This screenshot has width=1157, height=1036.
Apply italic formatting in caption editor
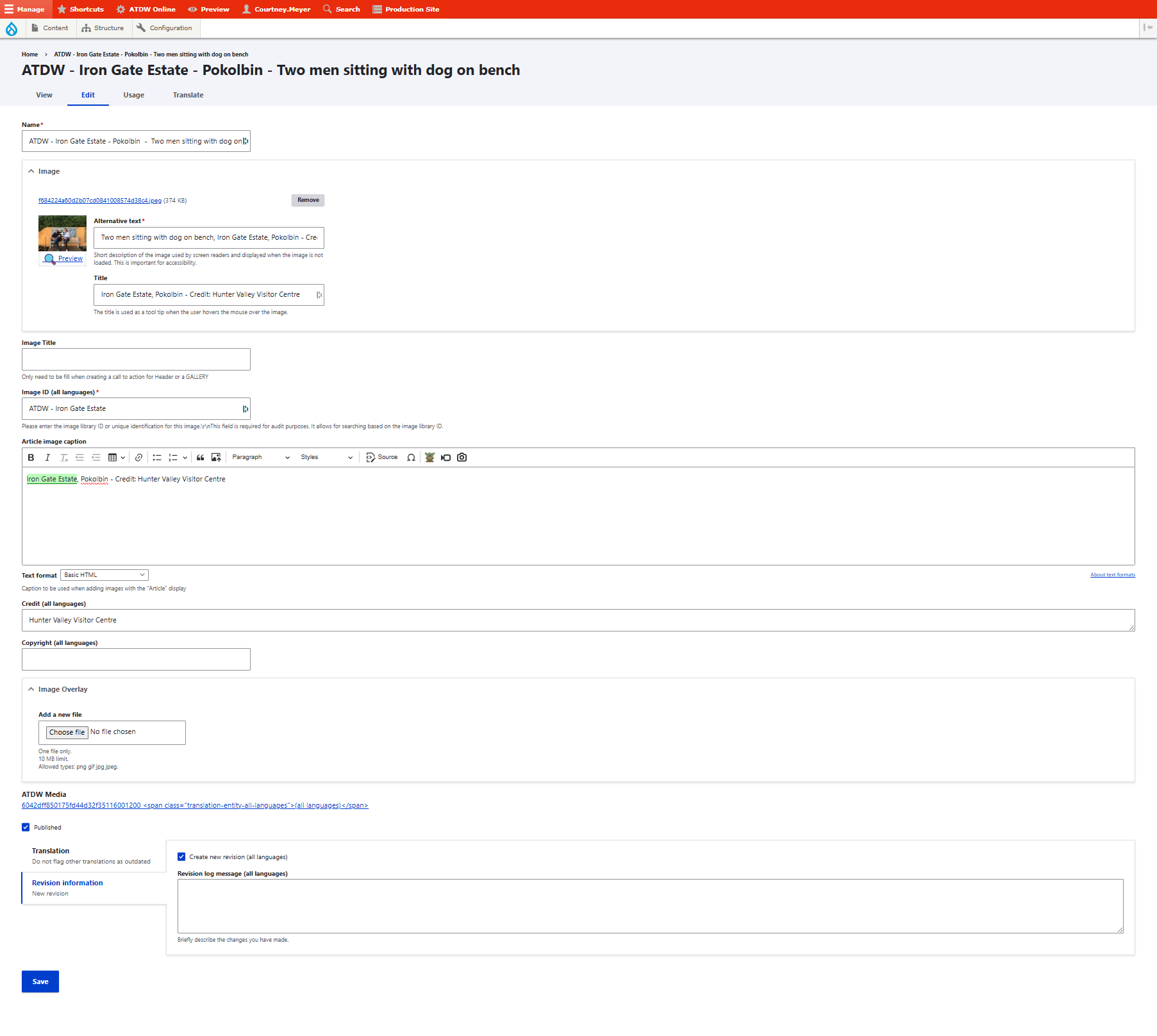pos(47,458)
